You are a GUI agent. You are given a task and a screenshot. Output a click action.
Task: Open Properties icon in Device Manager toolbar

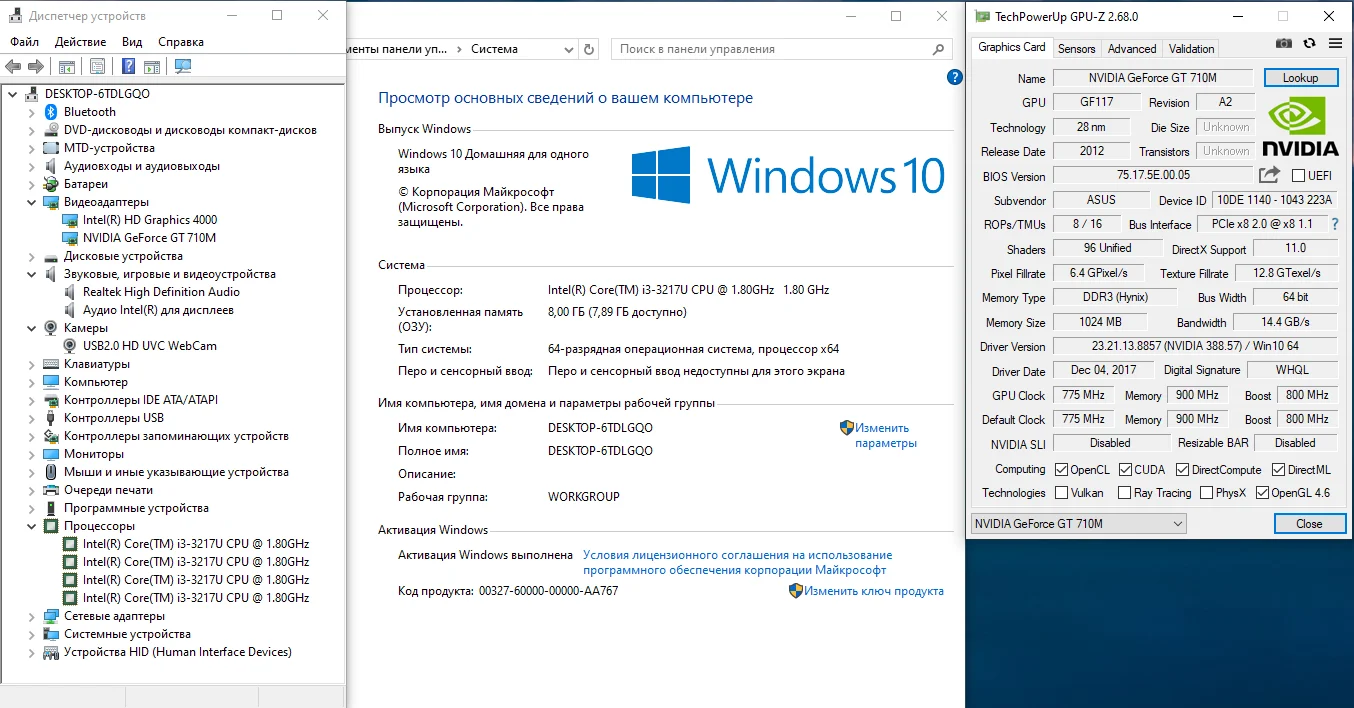tap(97, 66)
